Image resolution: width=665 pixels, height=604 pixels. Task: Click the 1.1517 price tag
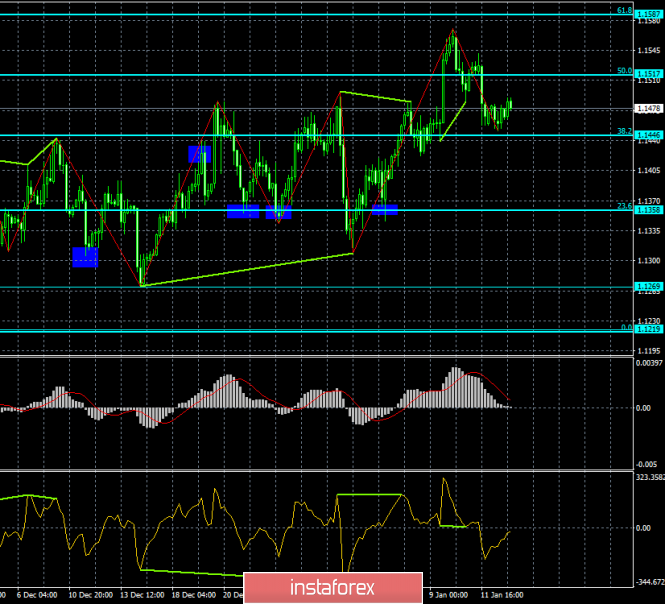(649, 75)
